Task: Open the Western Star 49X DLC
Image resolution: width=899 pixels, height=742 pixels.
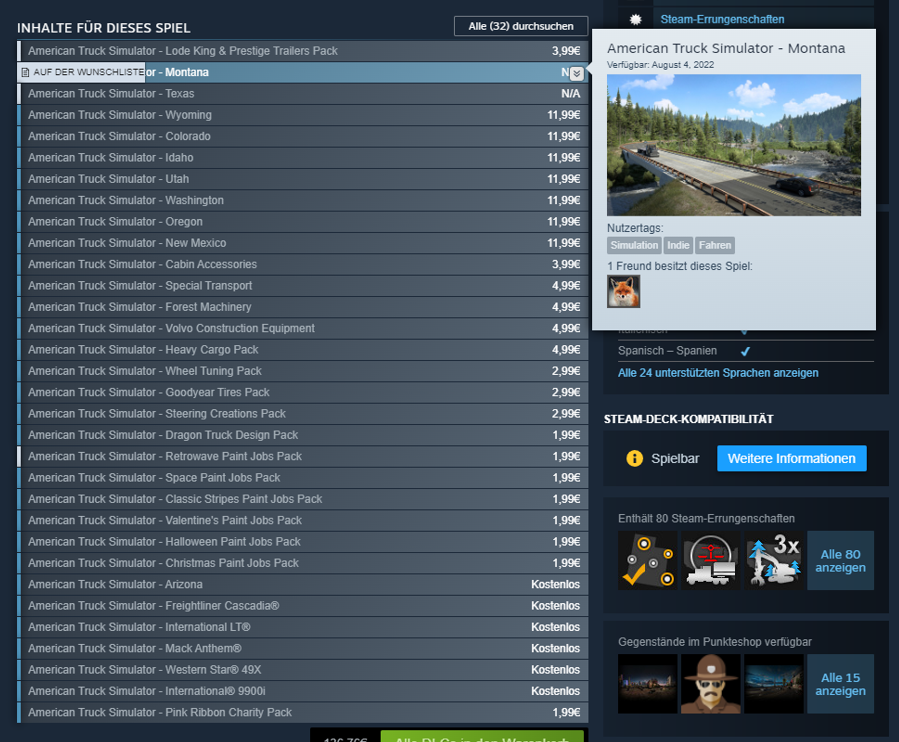Action: coord(303,669)
